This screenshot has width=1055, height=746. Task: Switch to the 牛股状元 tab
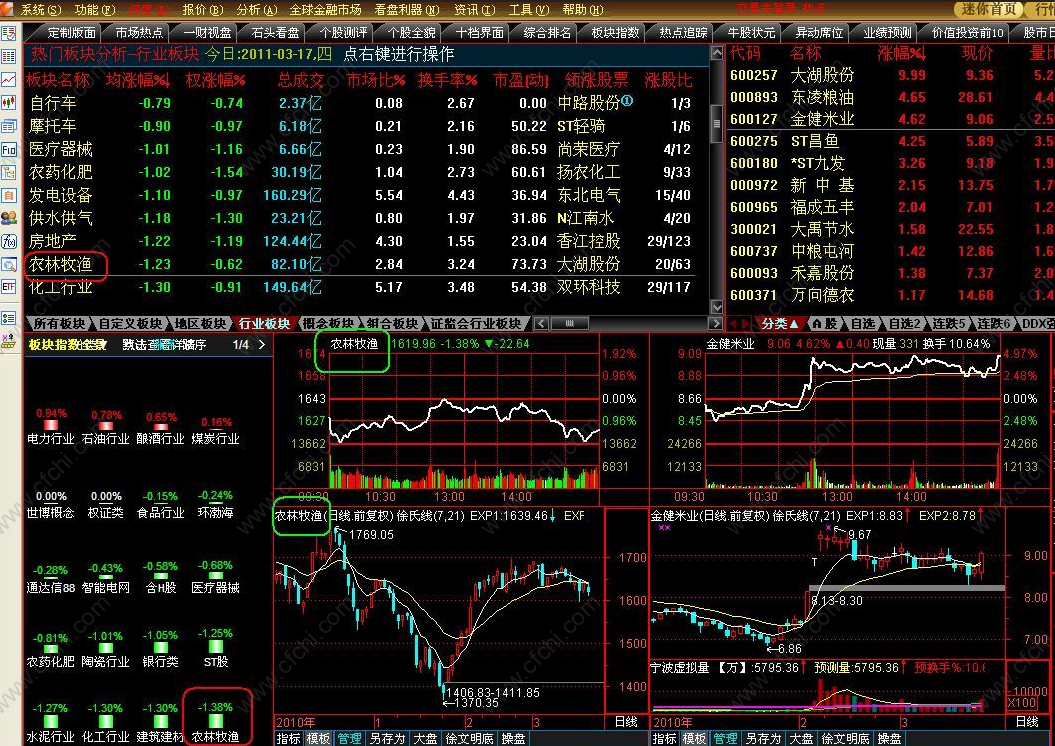click(751, 32)
